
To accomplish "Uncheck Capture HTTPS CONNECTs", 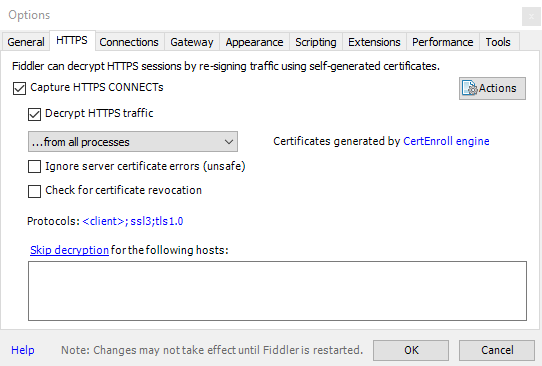I will tap(19, 88).
